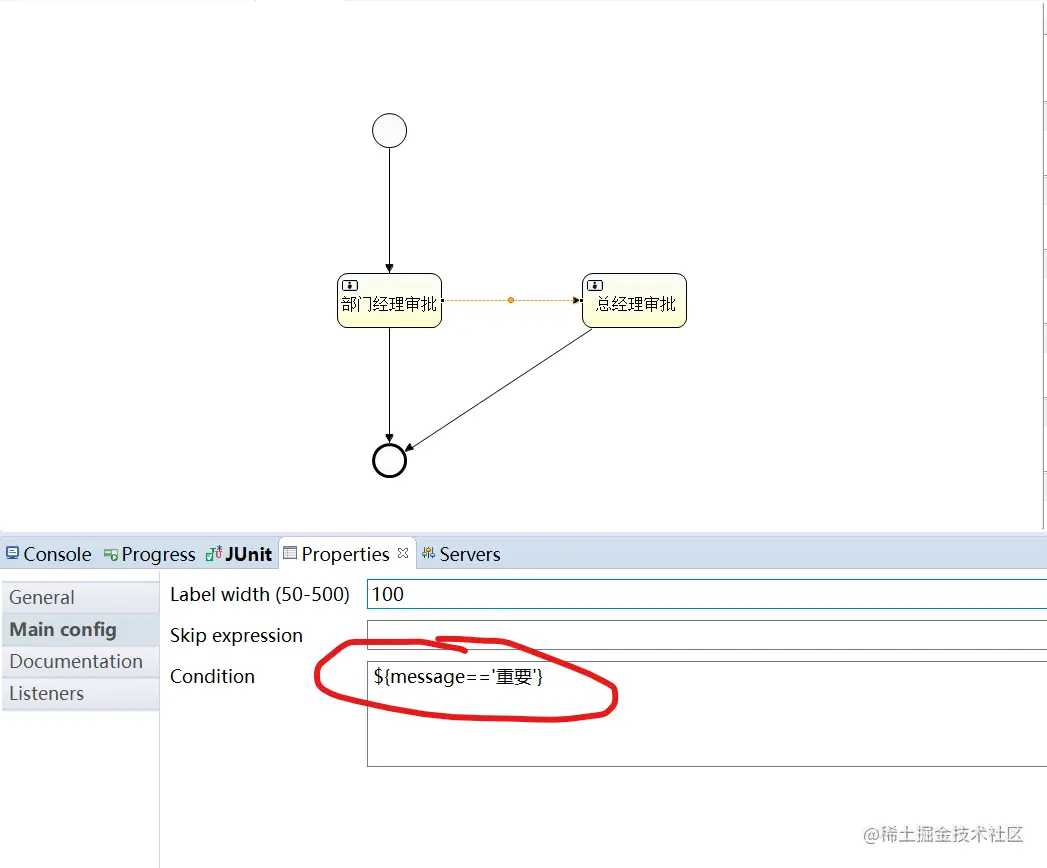Open the Servers tab

[461, 554]
